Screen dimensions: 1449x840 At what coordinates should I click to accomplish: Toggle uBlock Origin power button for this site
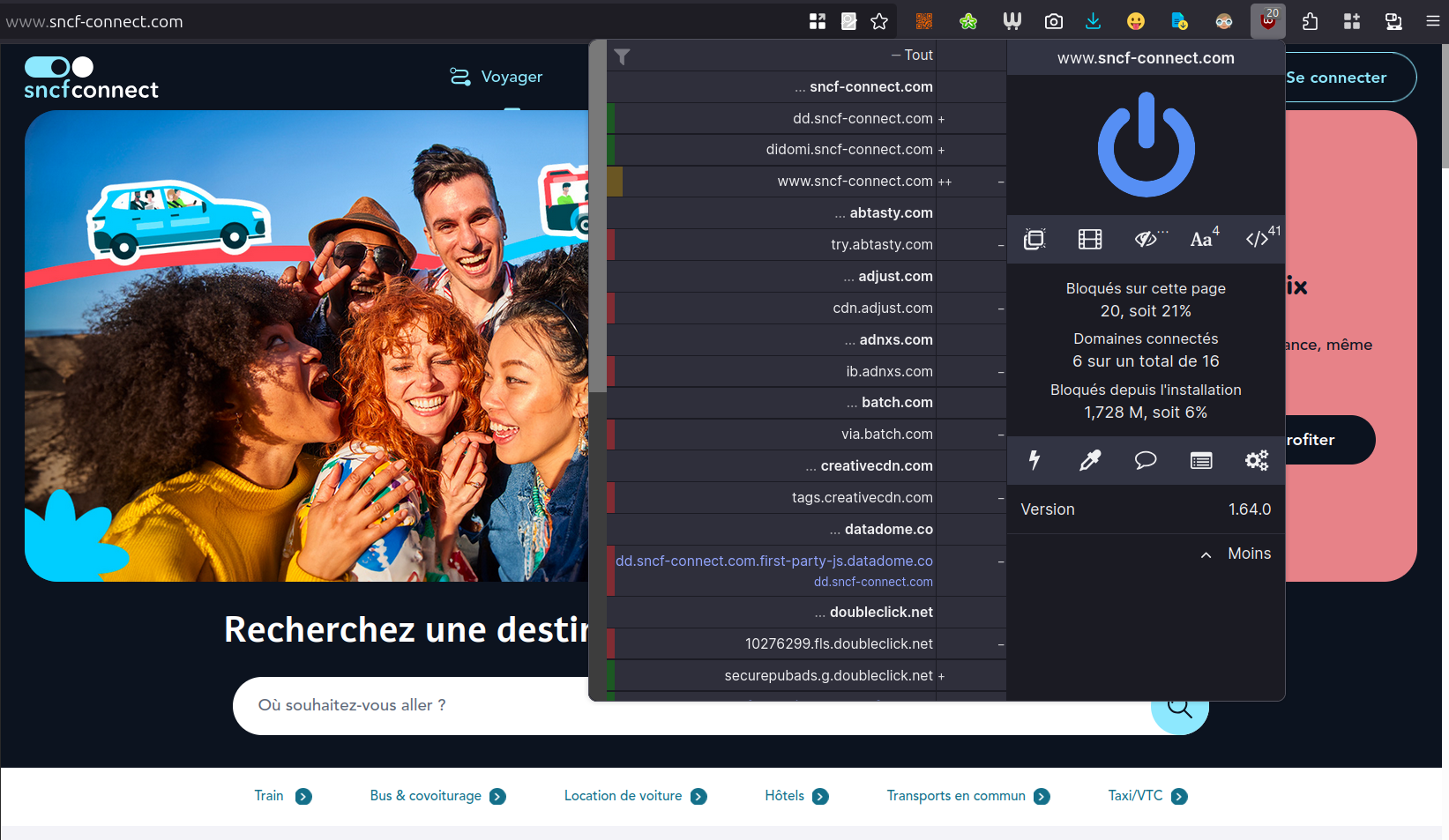pos(1146,145)
